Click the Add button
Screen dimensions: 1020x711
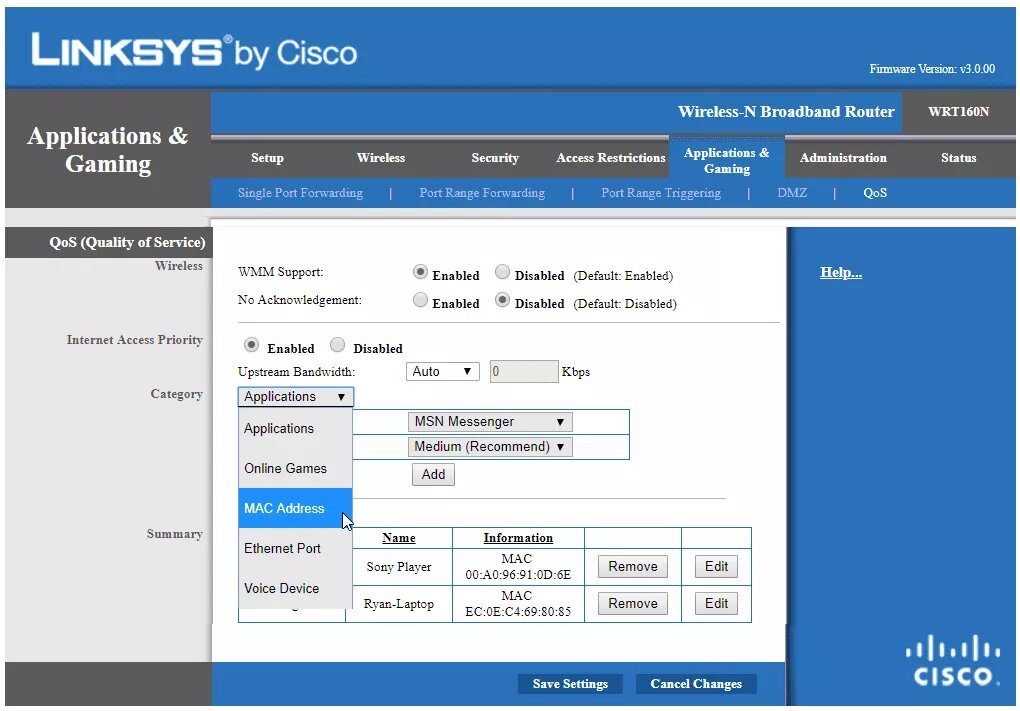click(433, 475)
